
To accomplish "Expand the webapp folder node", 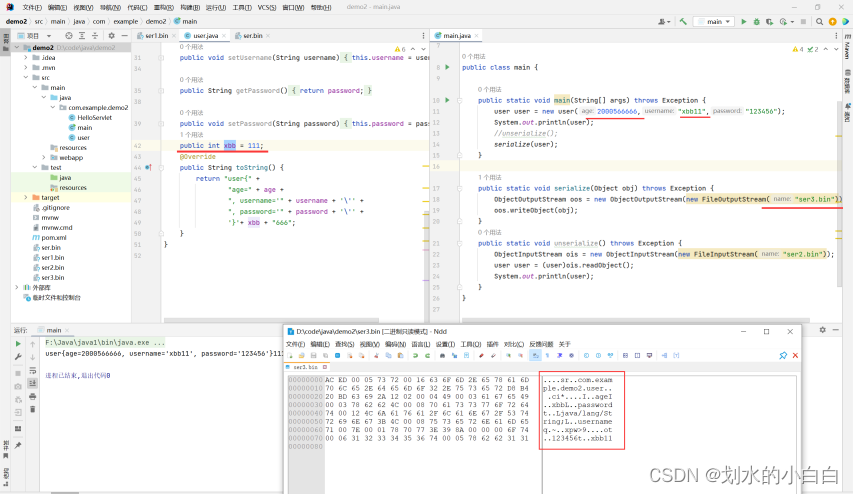I will (44, 157).
